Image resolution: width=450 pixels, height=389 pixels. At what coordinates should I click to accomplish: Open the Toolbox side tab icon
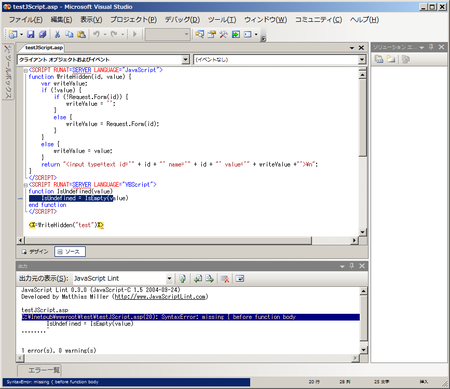7,49
